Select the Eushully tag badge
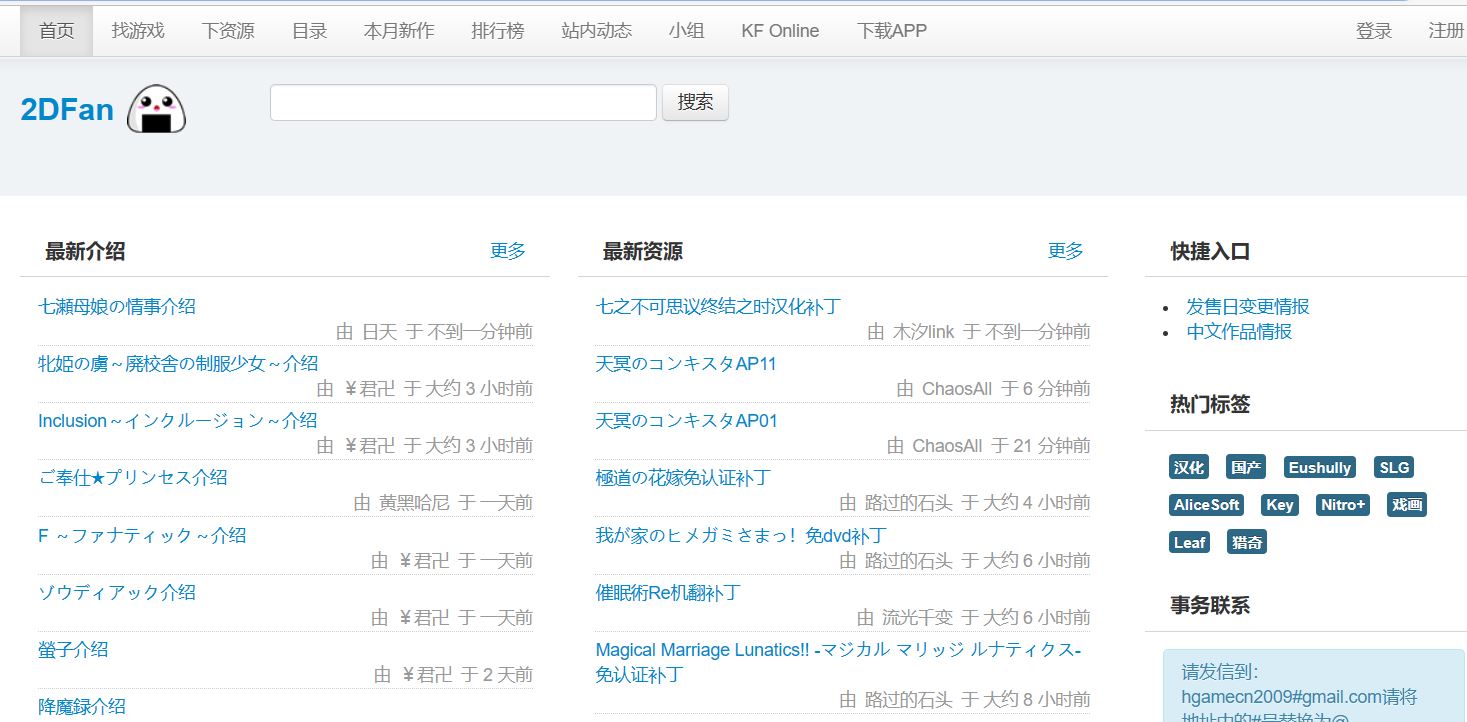 pyautogui.click(x=1319, y=468)
